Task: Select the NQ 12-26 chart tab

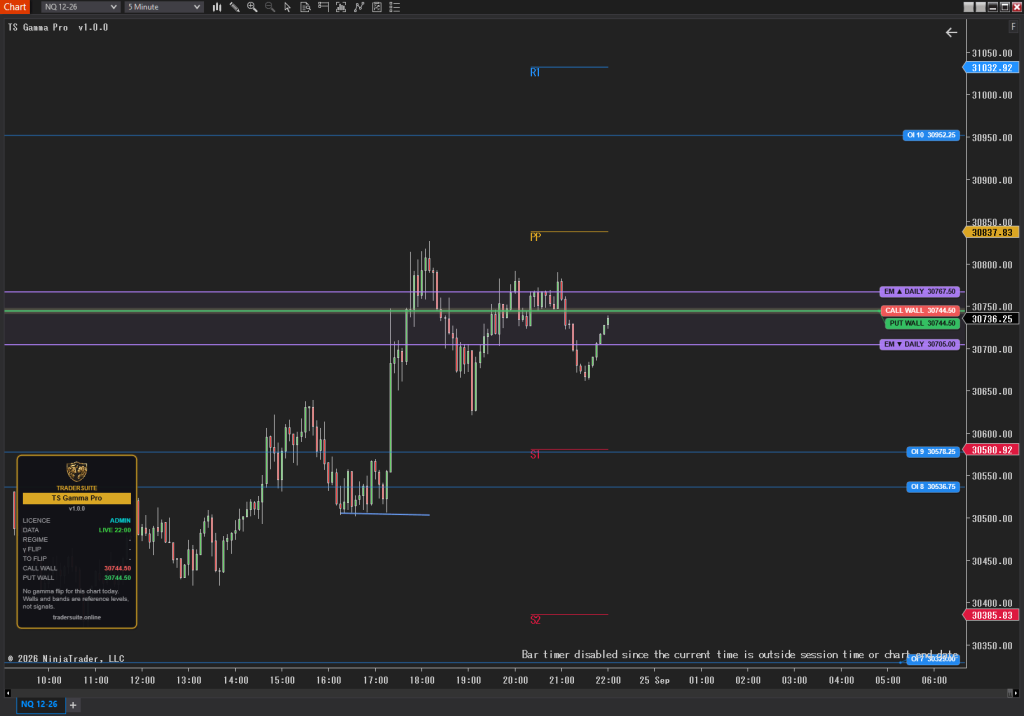Action: point(39,704)
